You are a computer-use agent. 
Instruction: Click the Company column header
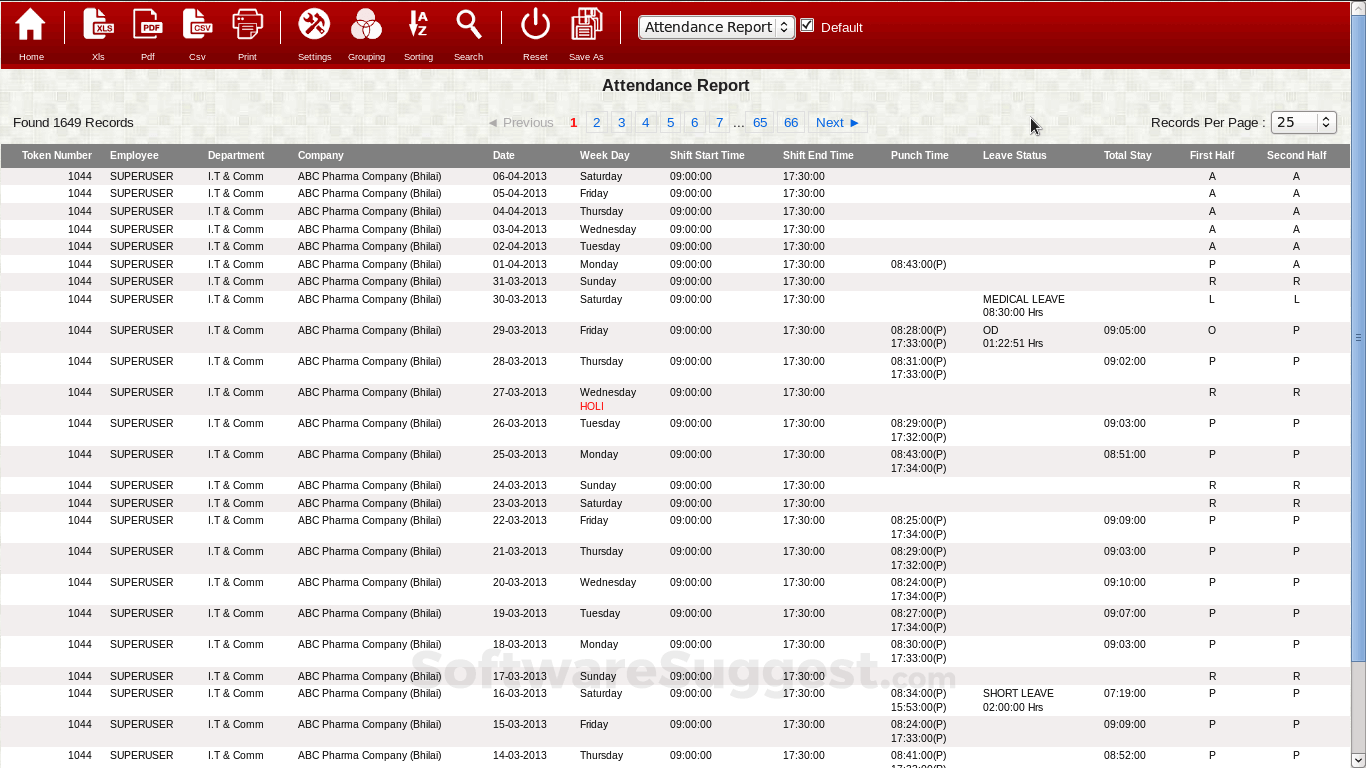pyautogui.click(x=320, y=155)
